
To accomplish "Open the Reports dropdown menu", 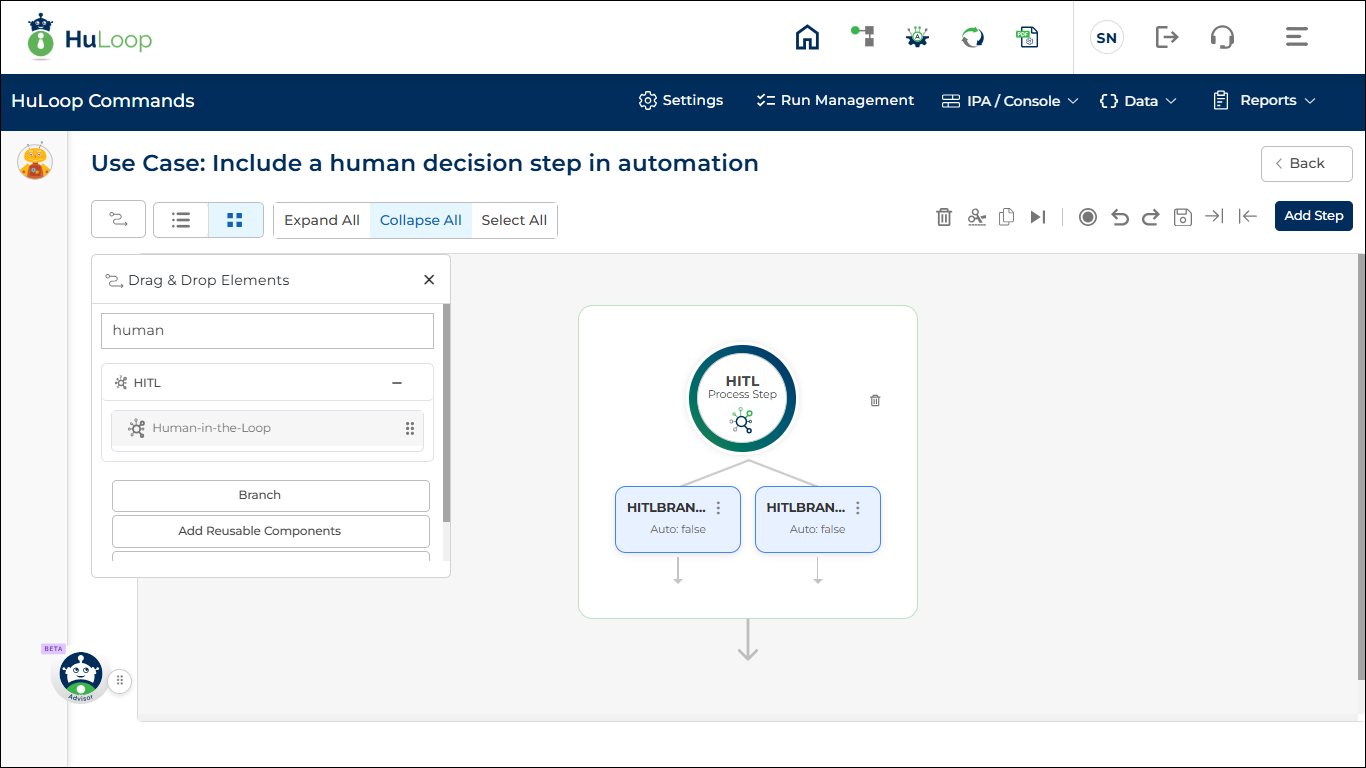I will 1264,101.
